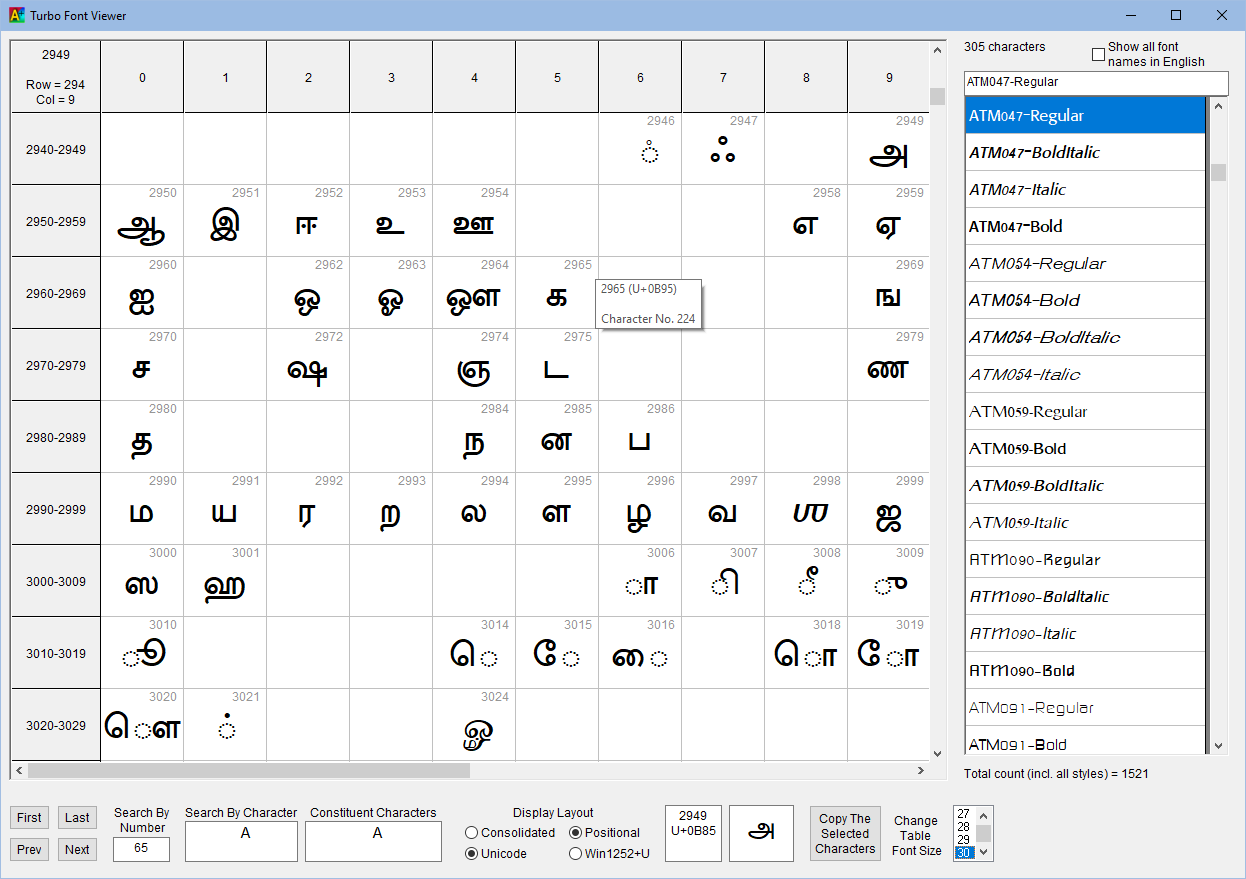The height and width of the screenshot is (879, 1246).
Task: Select character cell 3024
Action: click(x=474, y=724)
